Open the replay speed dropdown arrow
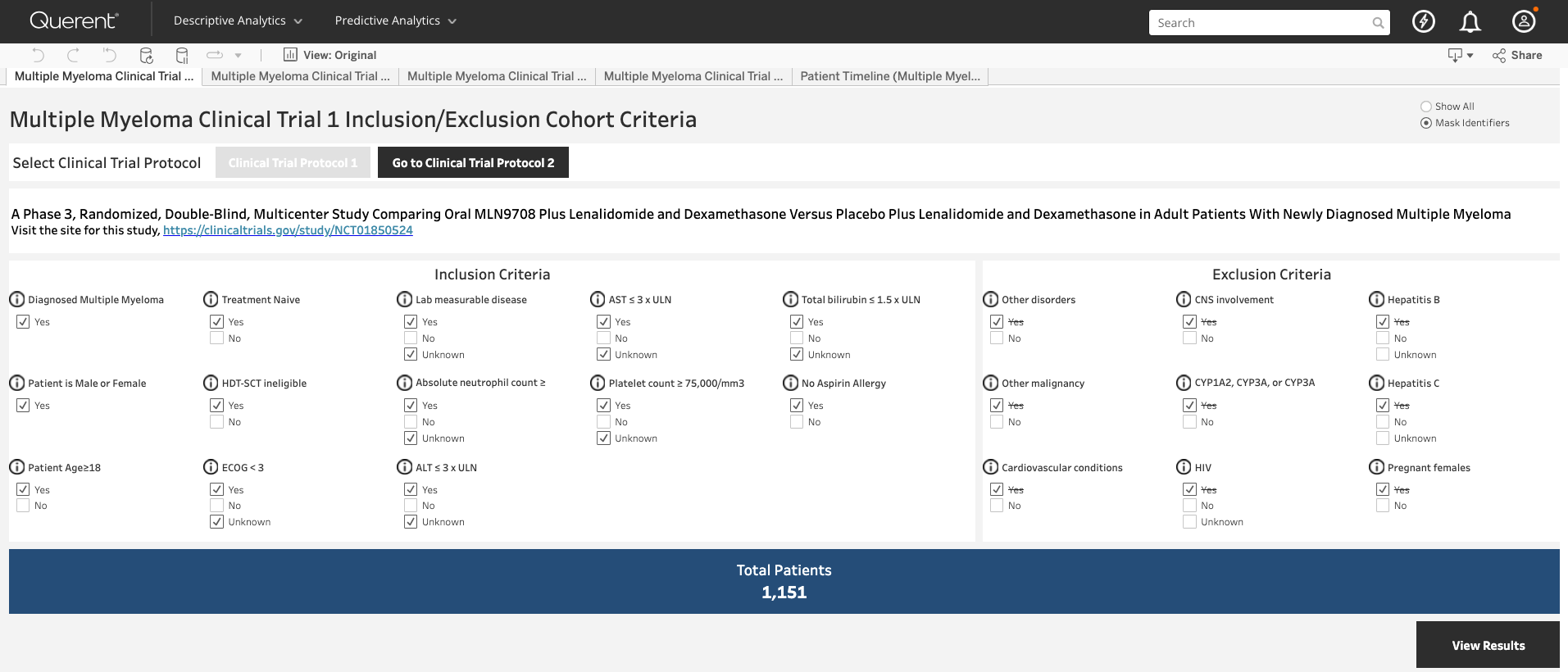 coord(238,56)
